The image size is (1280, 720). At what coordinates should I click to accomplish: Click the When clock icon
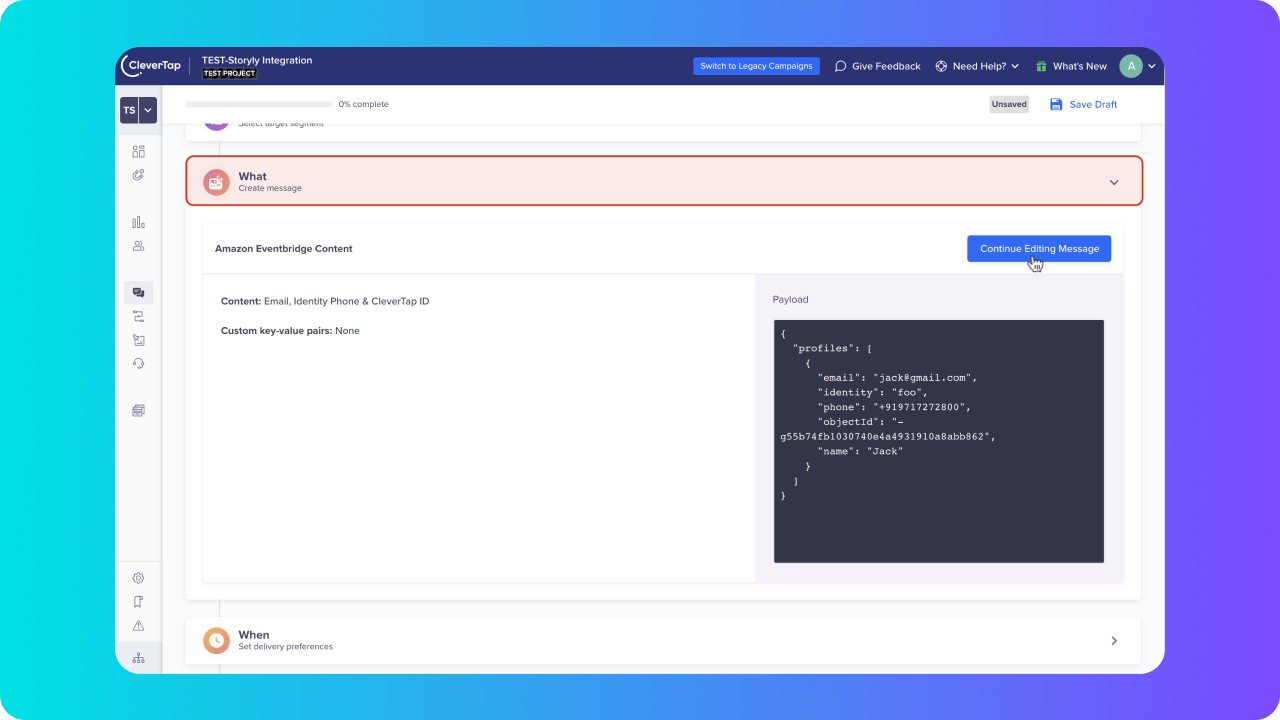coord(216,641)
